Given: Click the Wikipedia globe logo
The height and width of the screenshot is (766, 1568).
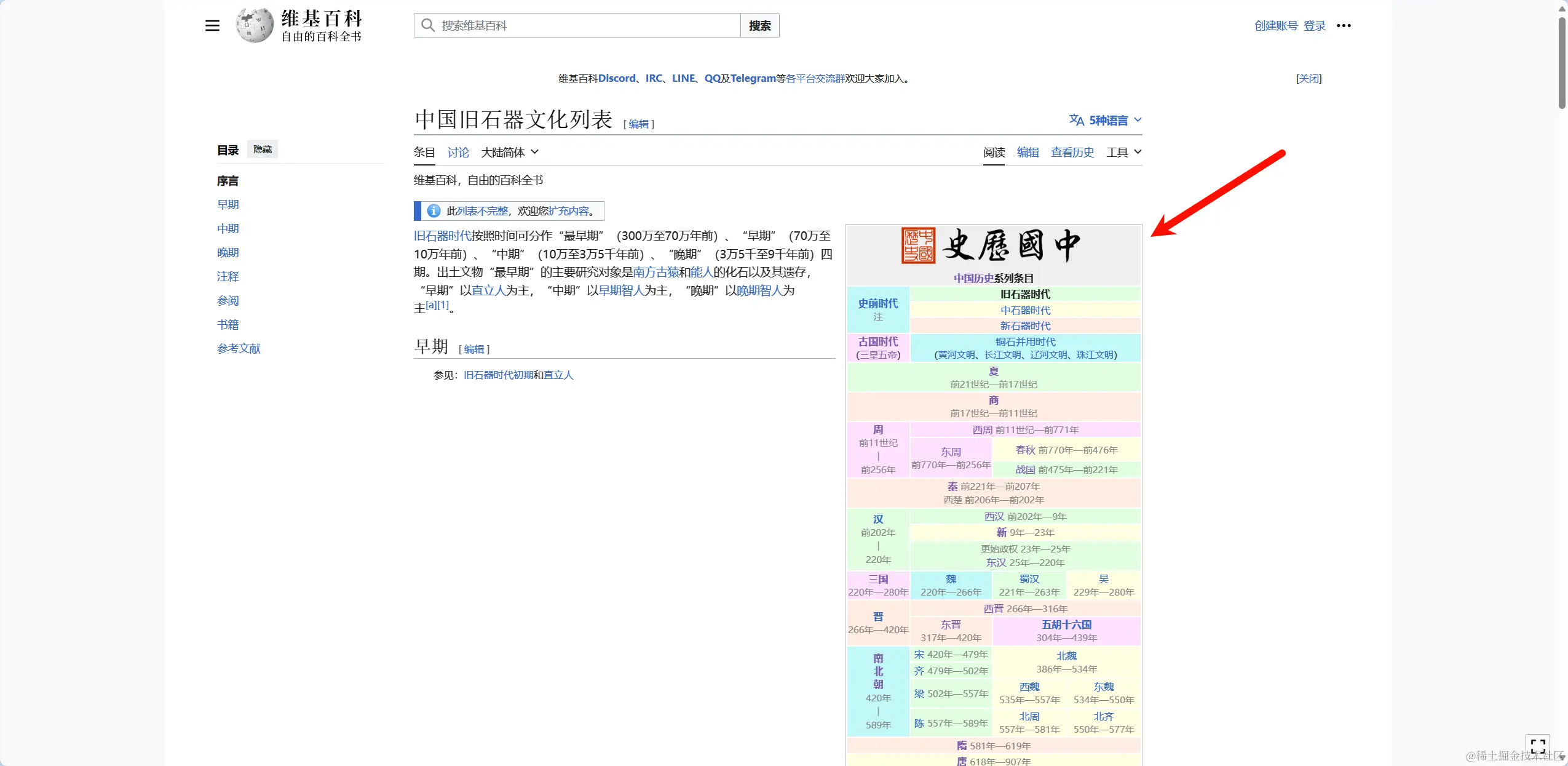Looking at the screenshot, I should [x=255, y=25].
